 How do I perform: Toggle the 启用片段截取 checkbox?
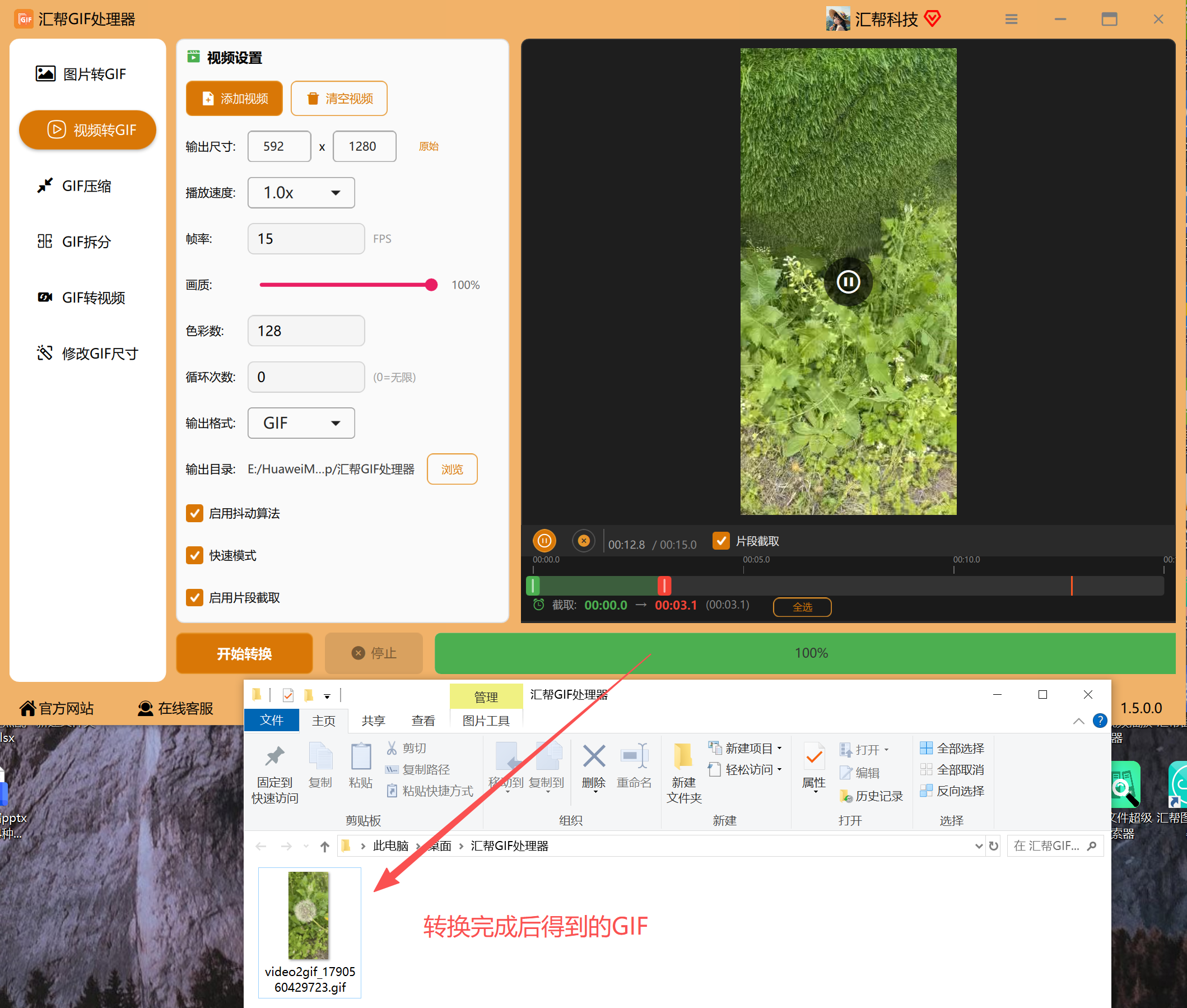195,598
